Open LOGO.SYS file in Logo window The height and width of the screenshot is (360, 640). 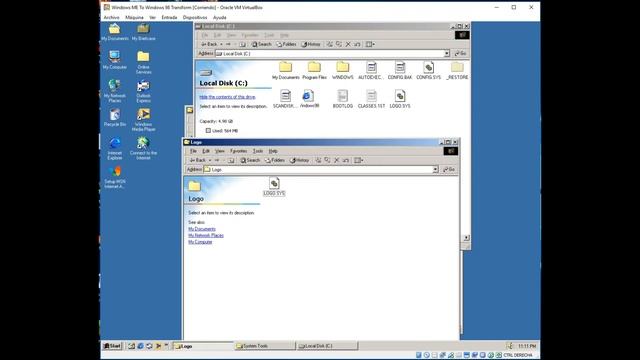(x=274, y=187)
